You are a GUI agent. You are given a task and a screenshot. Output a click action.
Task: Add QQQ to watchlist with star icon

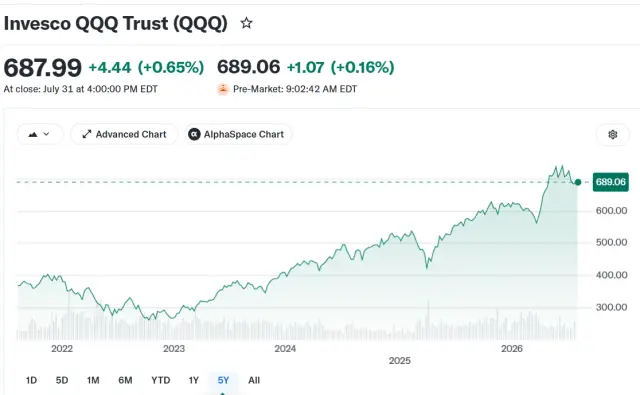tap(246, 23)
